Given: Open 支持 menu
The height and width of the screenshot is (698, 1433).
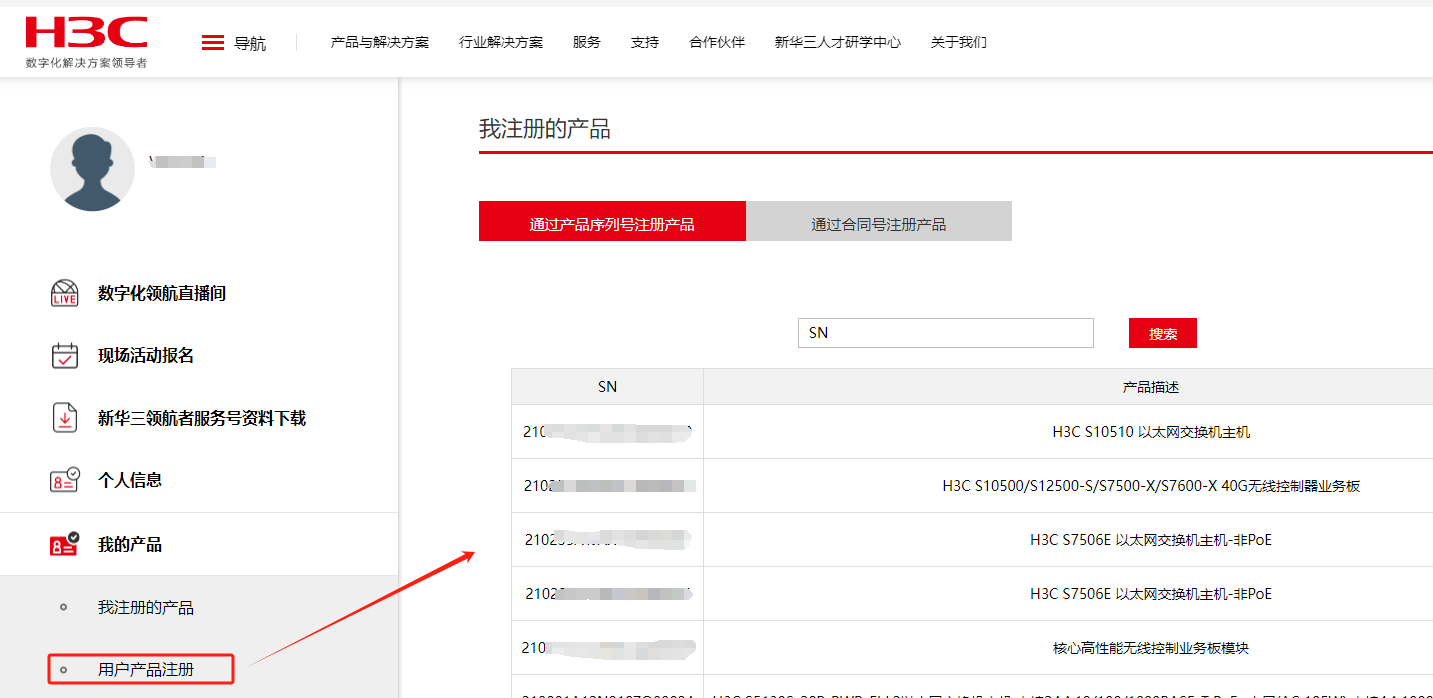Looking at the screenshot, I should 645,42.
